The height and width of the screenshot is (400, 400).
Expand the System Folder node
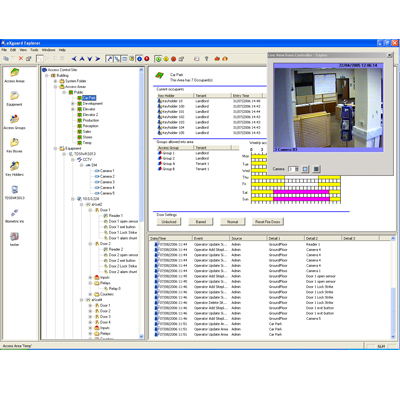(55, 81)
